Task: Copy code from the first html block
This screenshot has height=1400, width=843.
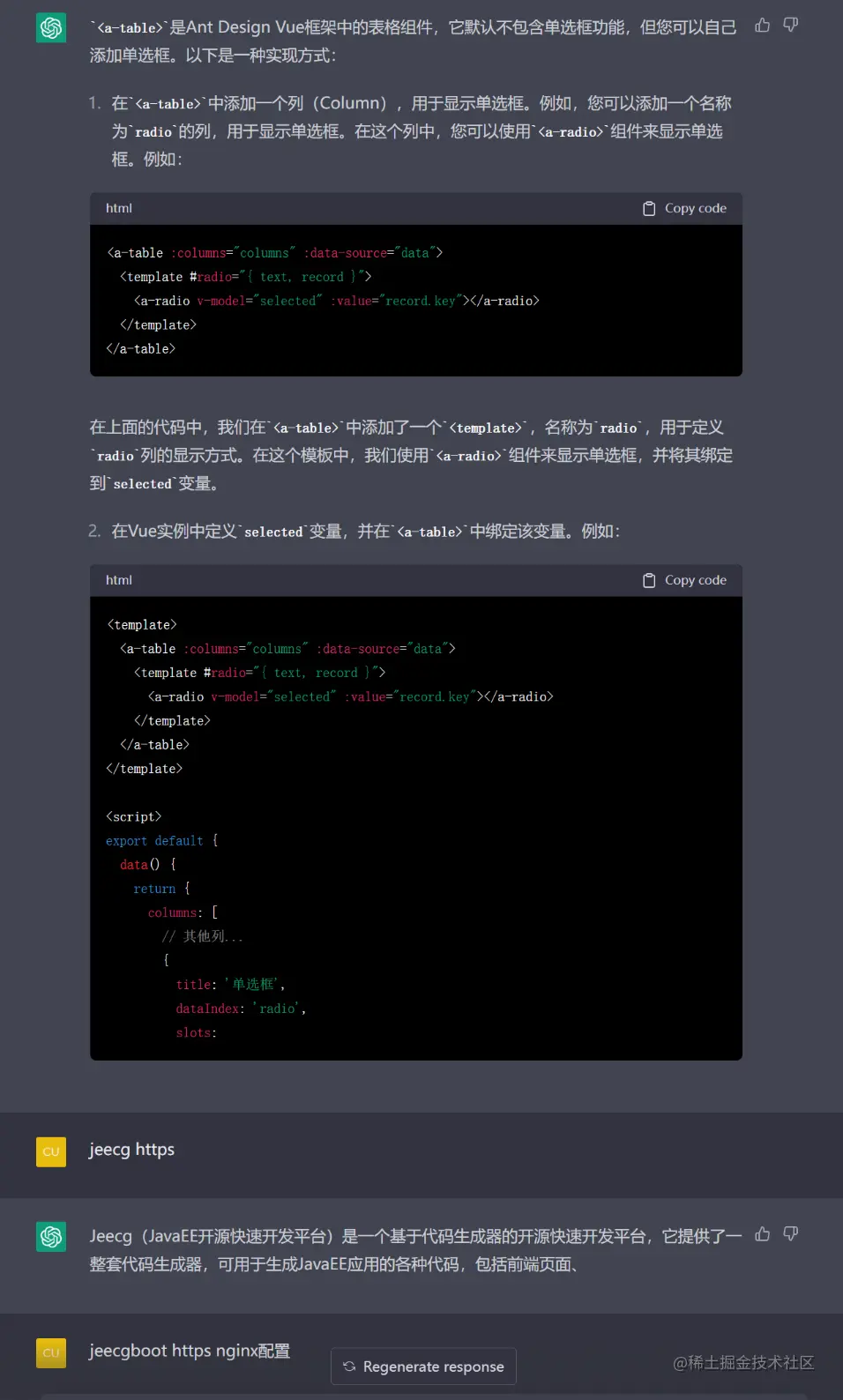Action: pos(684,208)
